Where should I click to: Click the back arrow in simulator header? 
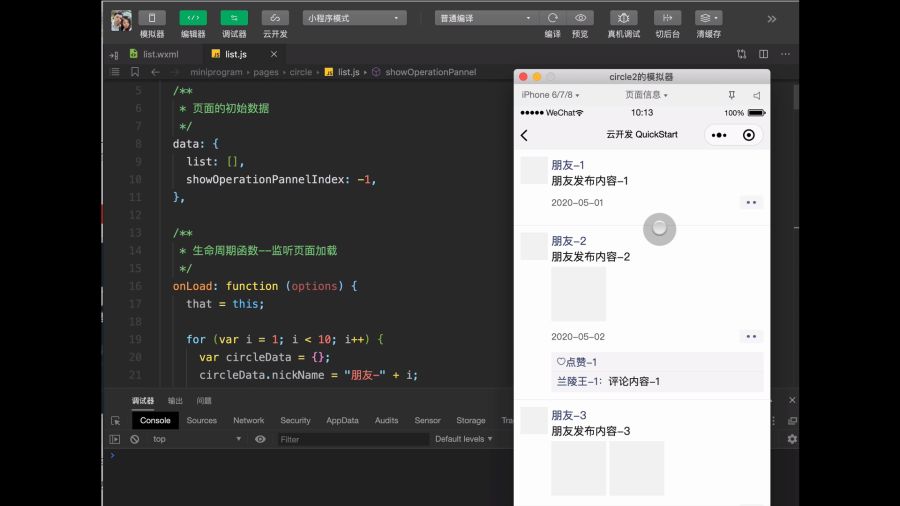pyautogui.click(x=524, y=135)
